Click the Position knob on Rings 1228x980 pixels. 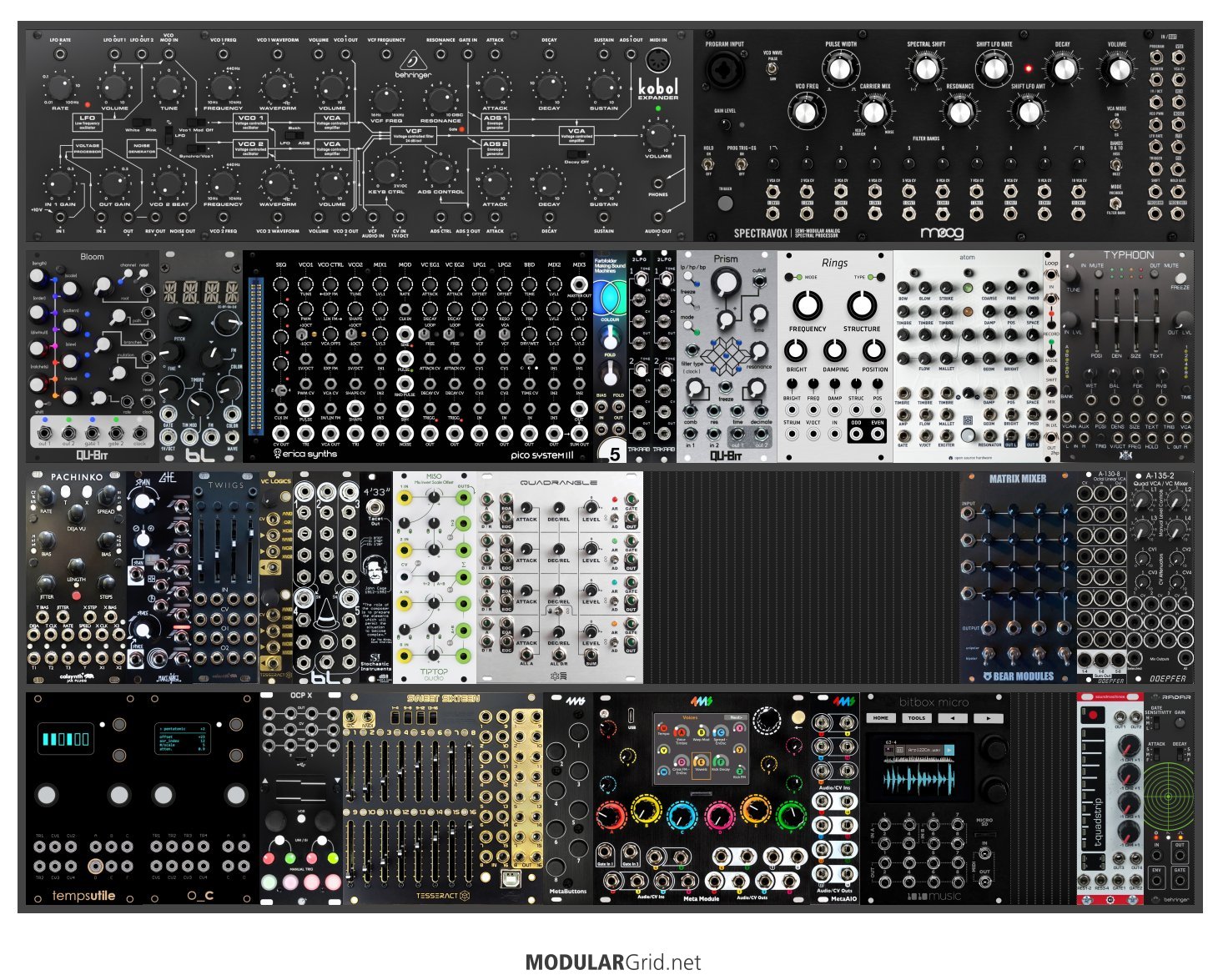pyautogui.click(x=874, y=351)
